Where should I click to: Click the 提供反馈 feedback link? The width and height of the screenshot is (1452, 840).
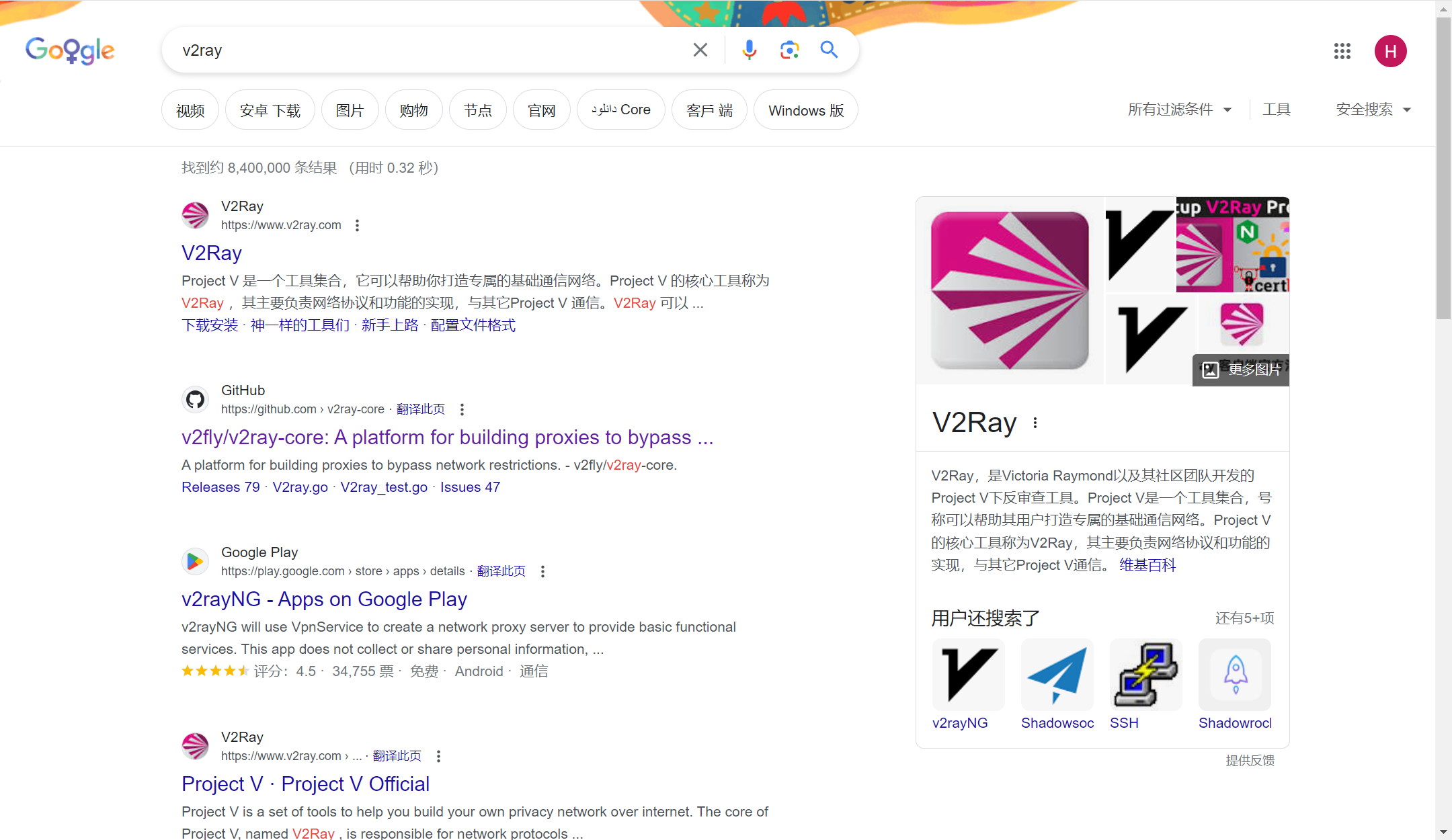point(1250,761)
